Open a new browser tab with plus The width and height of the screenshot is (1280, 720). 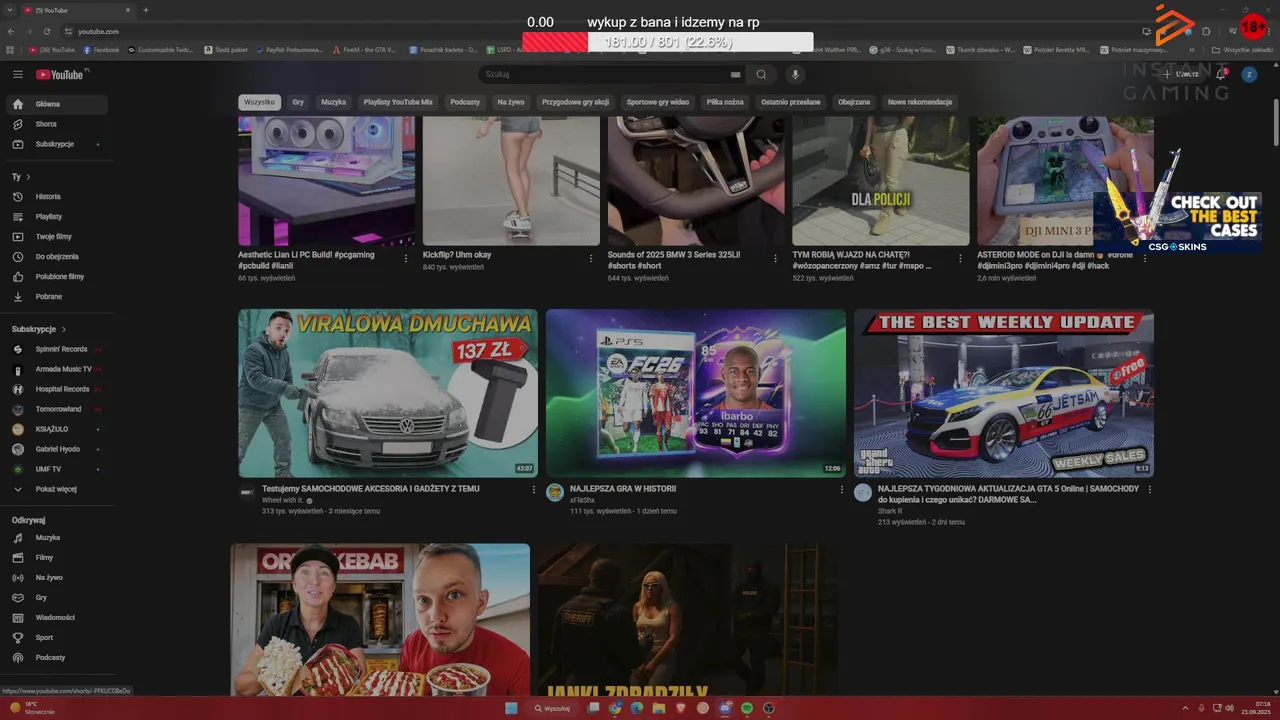pyautogui.click(x=146, y=10)
